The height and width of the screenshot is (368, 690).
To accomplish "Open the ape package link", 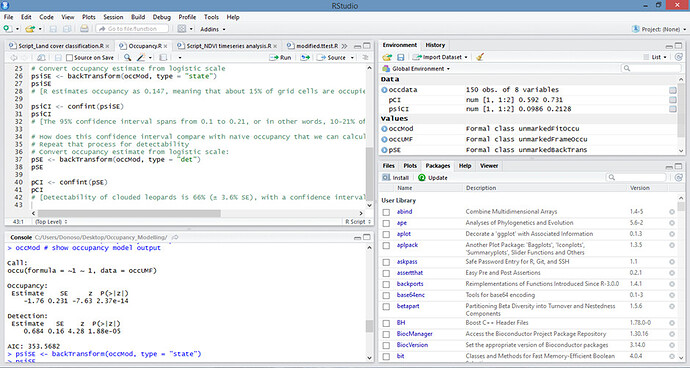I will [402, 223].
